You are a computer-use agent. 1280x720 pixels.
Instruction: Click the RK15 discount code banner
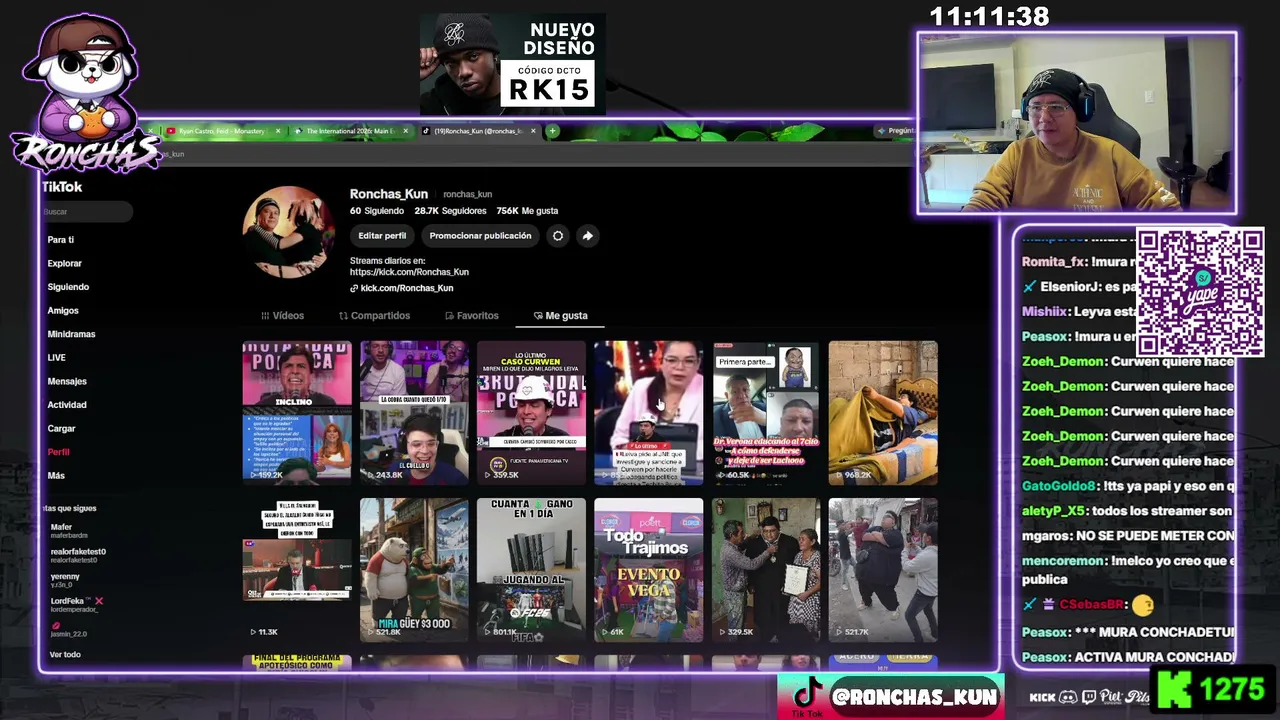pyautogui.click(x=513, y=63)
